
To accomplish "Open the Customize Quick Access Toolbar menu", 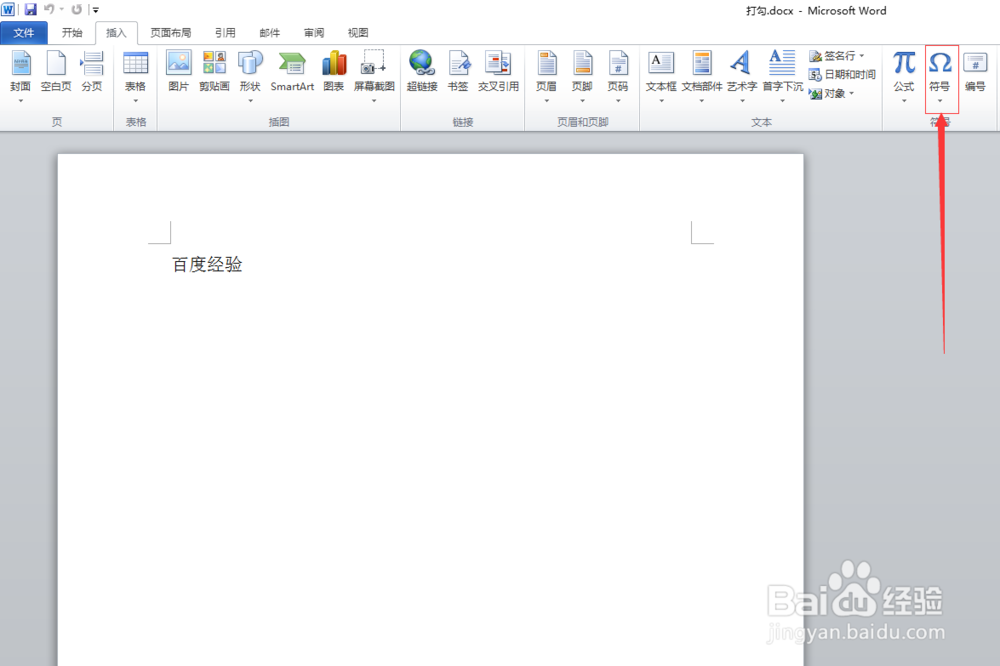I will pyautogui.click(x=95, y=10).
